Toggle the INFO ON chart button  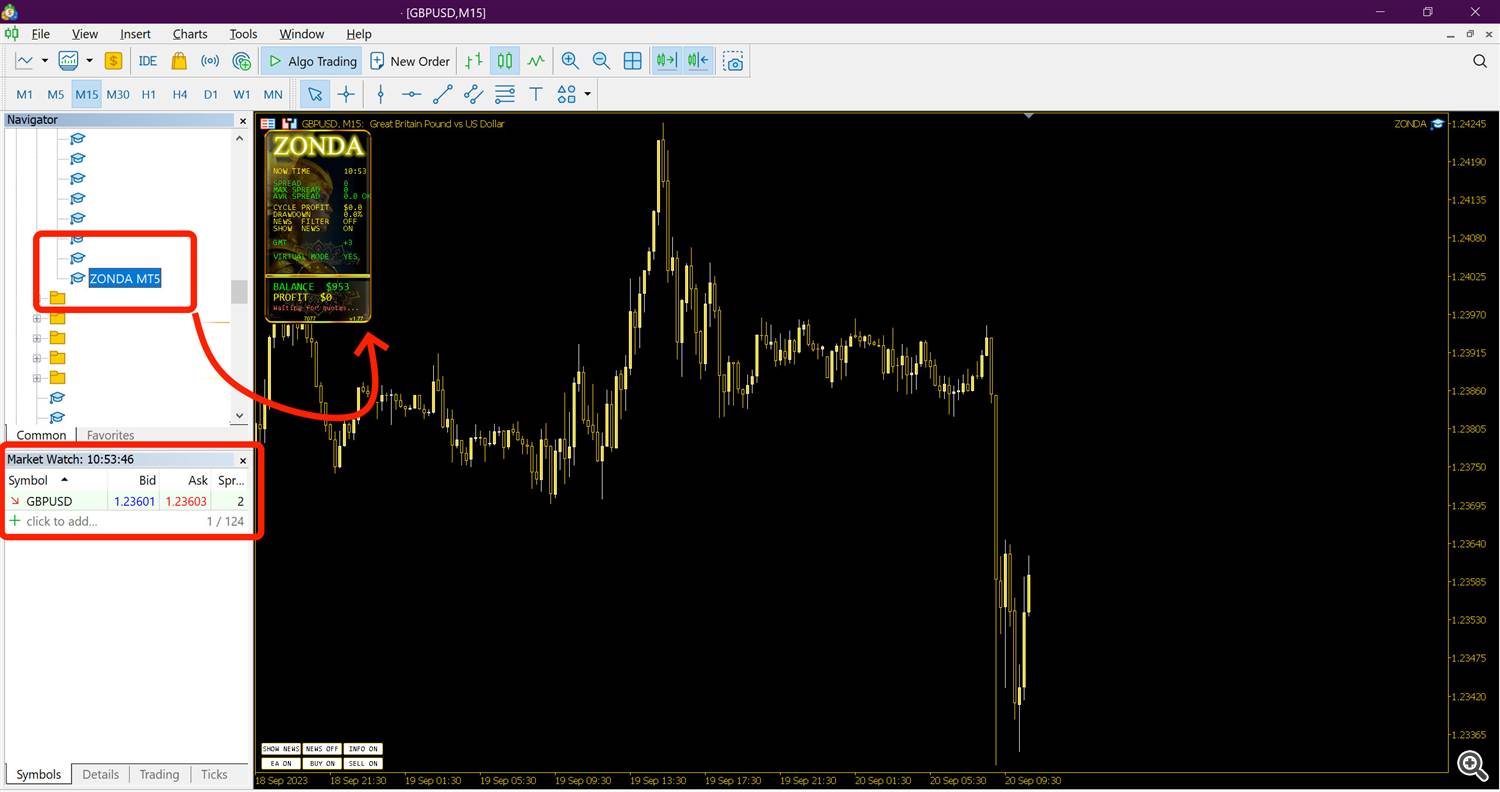click(363, 749)
